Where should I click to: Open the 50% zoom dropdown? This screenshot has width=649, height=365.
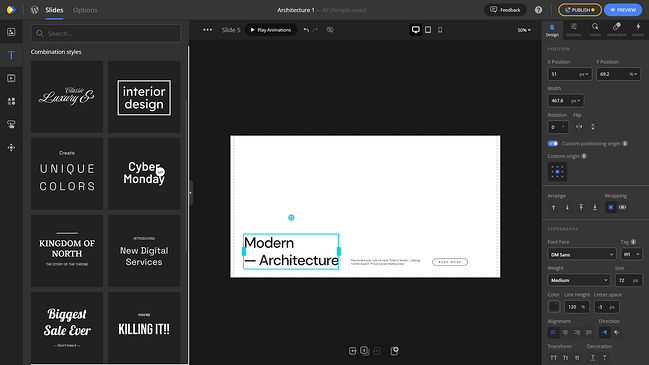coord(524,30)
